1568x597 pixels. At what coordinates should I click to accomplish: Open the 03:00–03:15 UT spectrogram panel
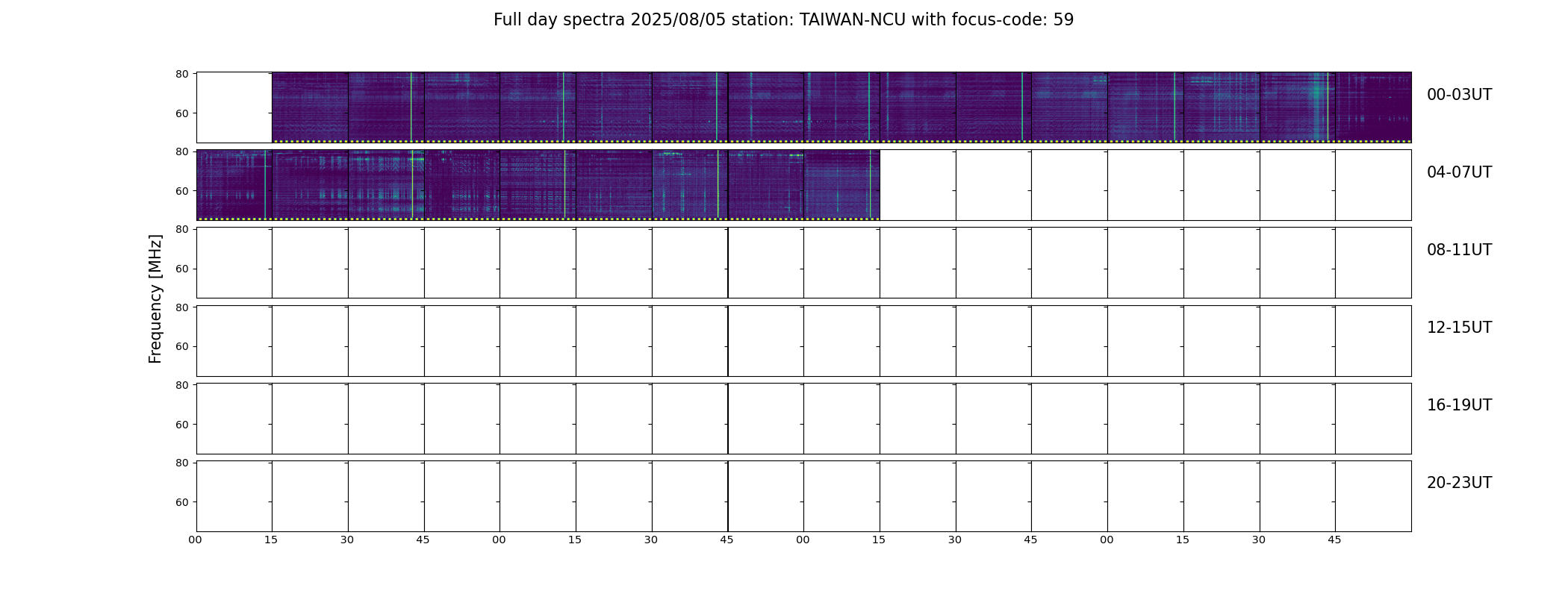tap(1145, 107)
